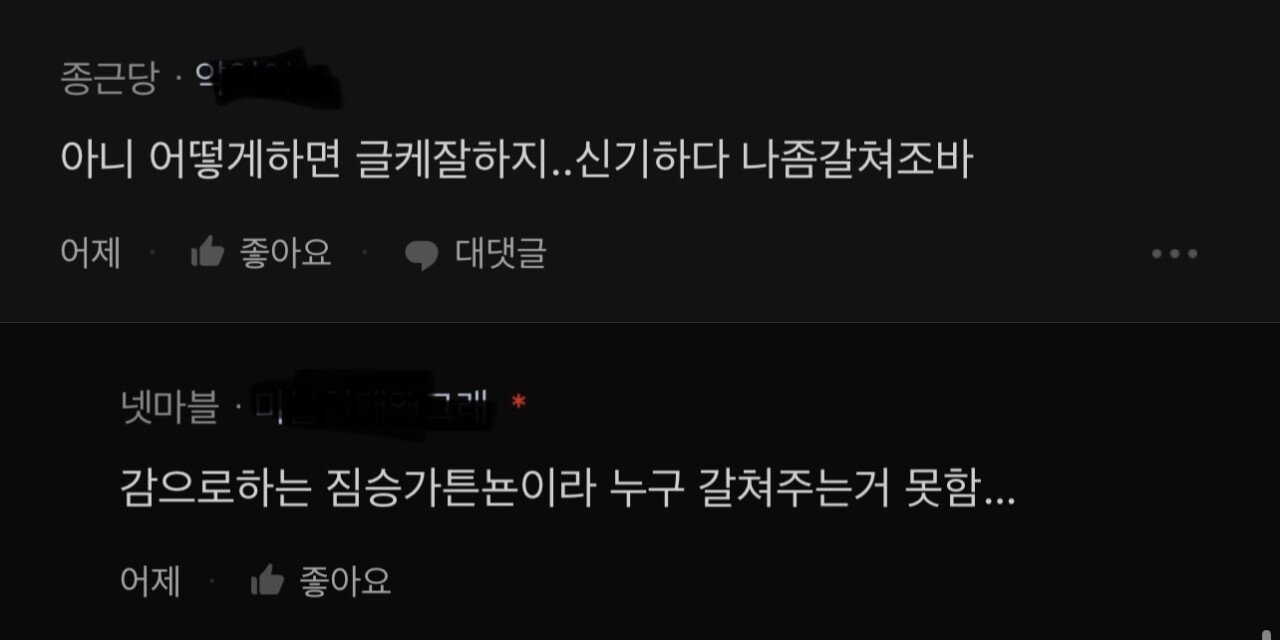
Task: Click the red asterisk author marker
Action: 518,403
